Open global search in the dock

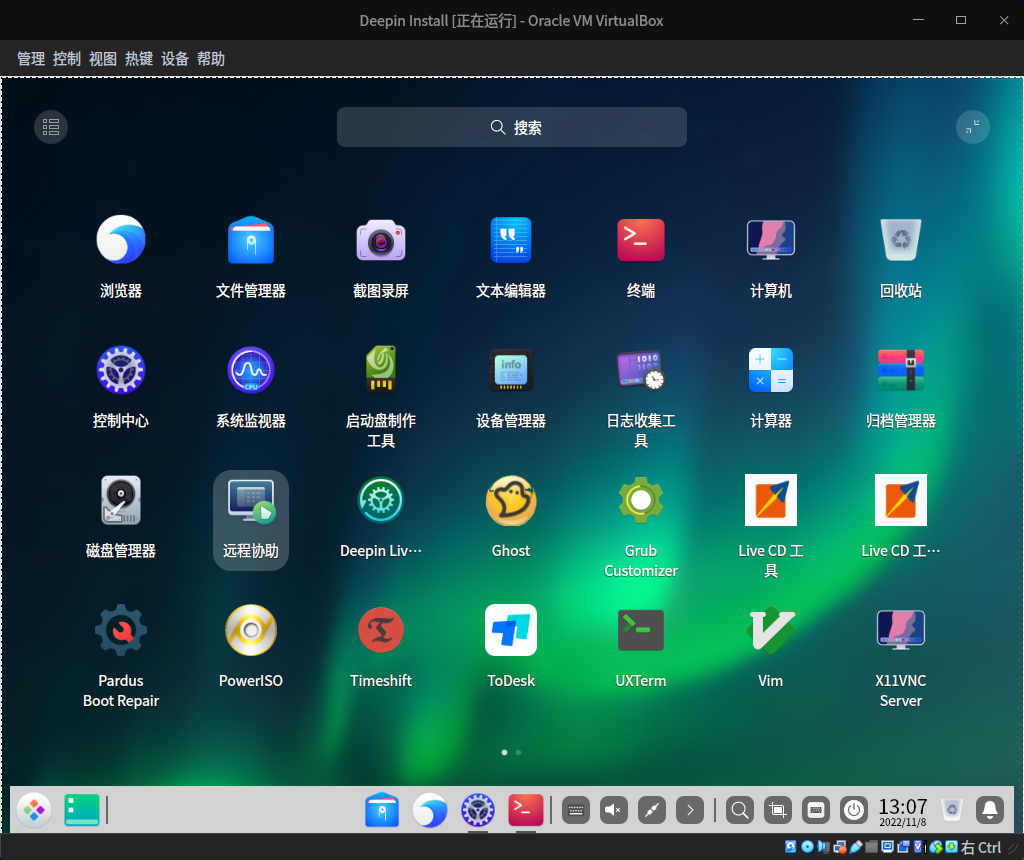click(740, 810)
